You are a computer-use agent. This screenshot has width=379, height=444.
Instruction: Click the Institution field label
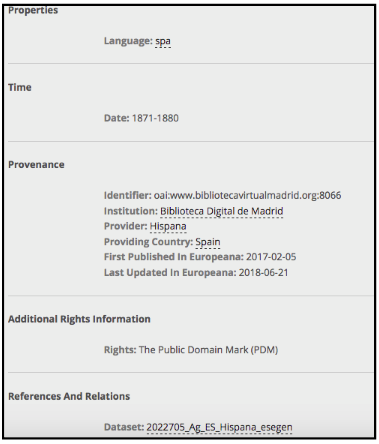tap(131, 211)
